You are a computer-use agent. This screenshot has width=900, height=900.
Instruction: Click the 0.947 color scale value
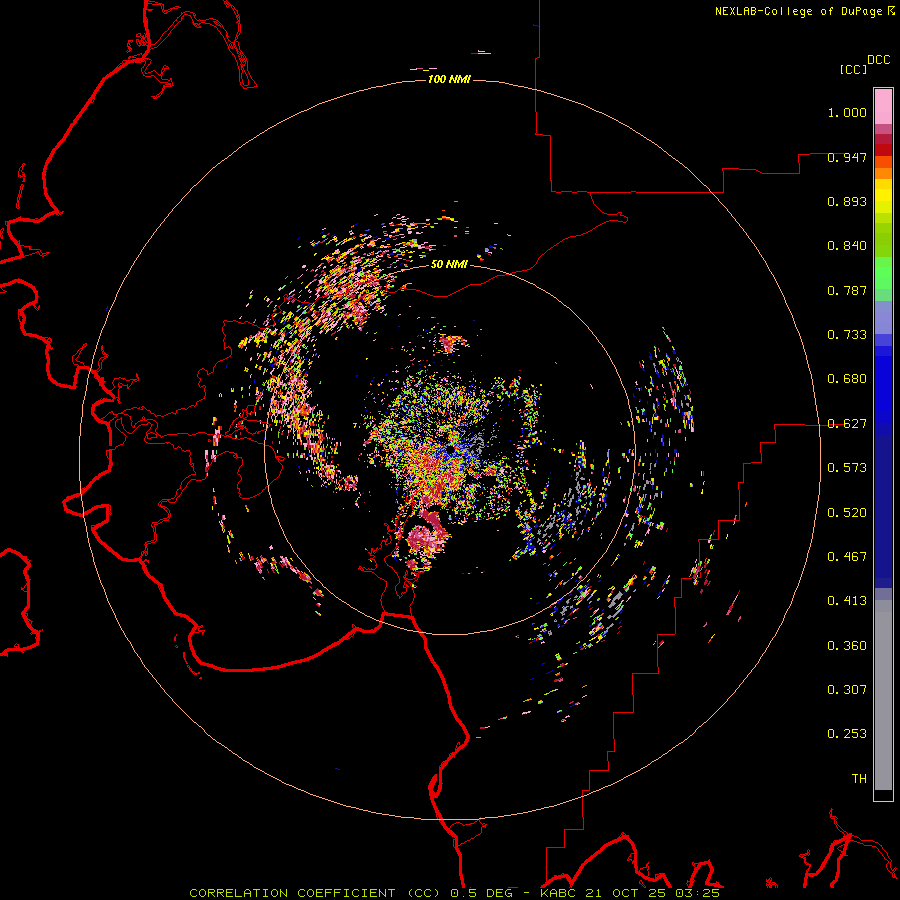click(x=847, y=157)
